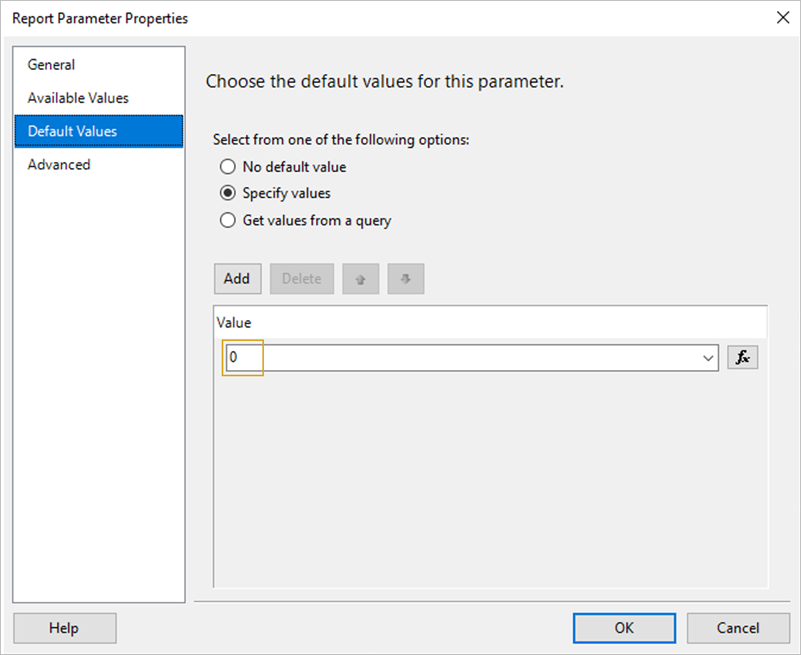Click the move value up arrow button
The image size is (801, 655).
pyautogui.click(x=361, y=279)
